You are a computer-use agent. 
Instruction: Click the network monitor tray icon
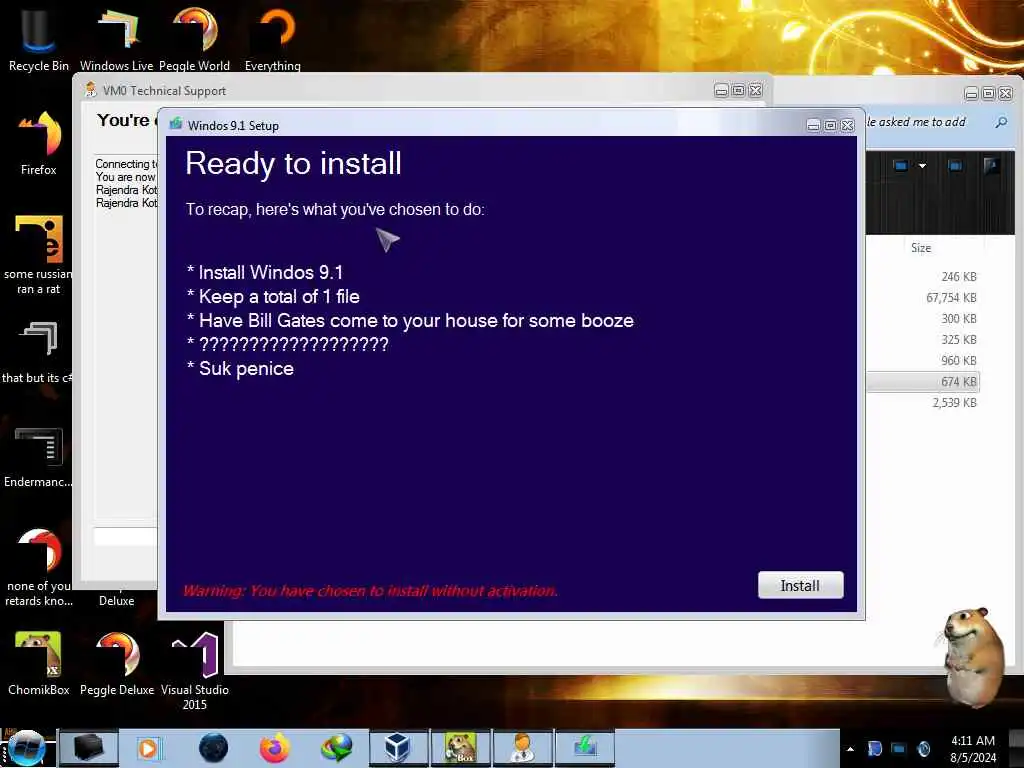899,748
